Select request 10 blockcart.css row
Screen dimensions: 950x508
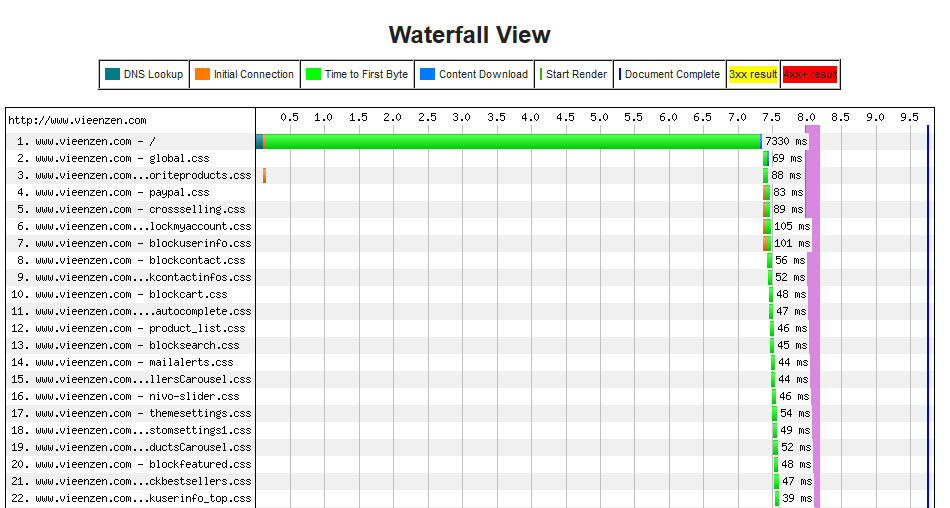470,294
